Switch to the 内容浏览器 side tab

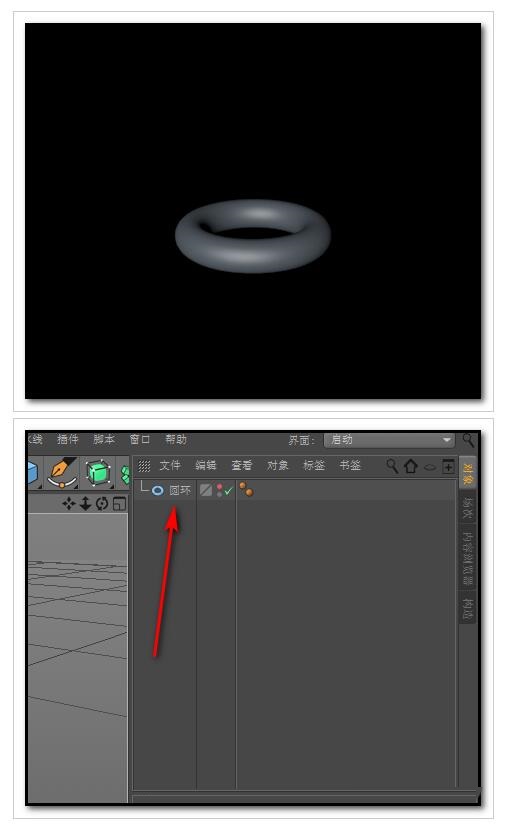coord(468,557)
